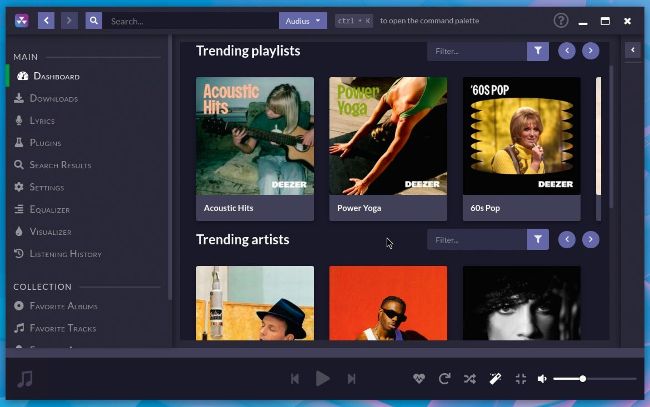This screenshot has height=407, width=650.
Task: Open Lyrics in the sidebar
Action: (x=34, y=121)
